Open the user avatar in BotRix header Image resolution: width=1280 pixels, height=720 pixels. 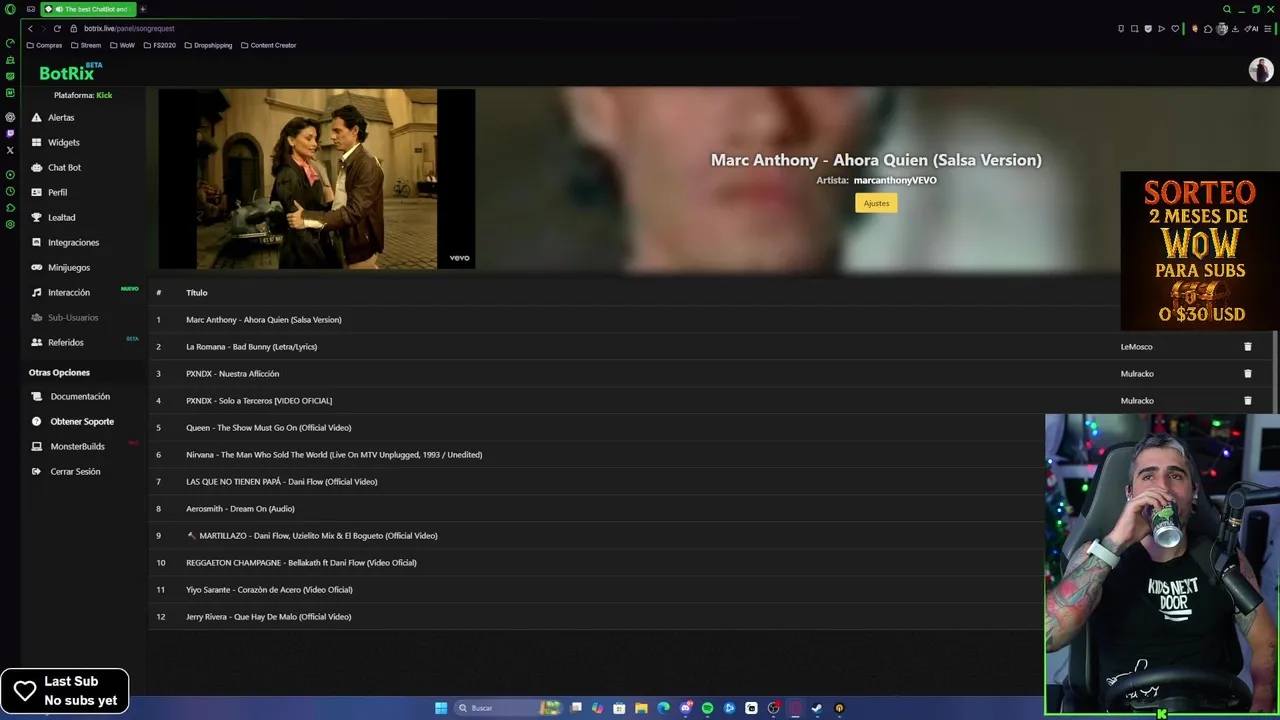pos(1260,70)
